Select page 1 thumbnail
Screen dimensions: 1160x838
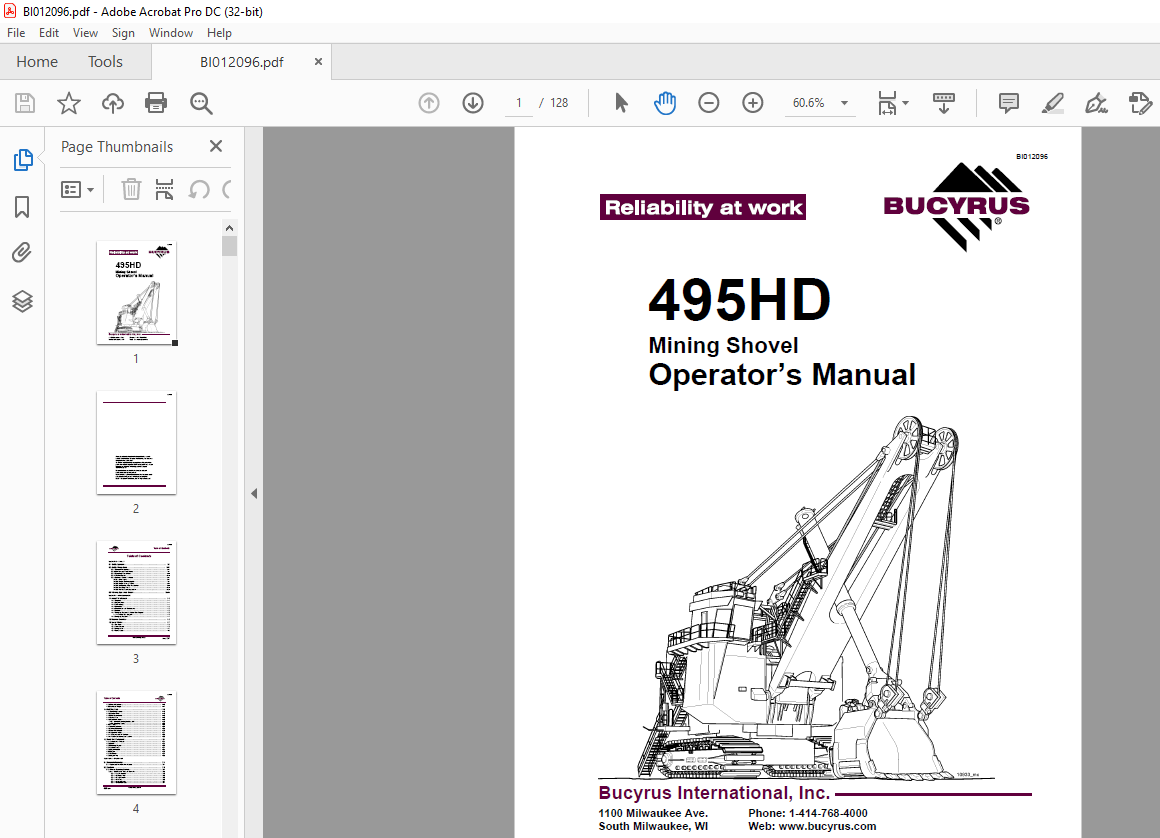(136, 293)
